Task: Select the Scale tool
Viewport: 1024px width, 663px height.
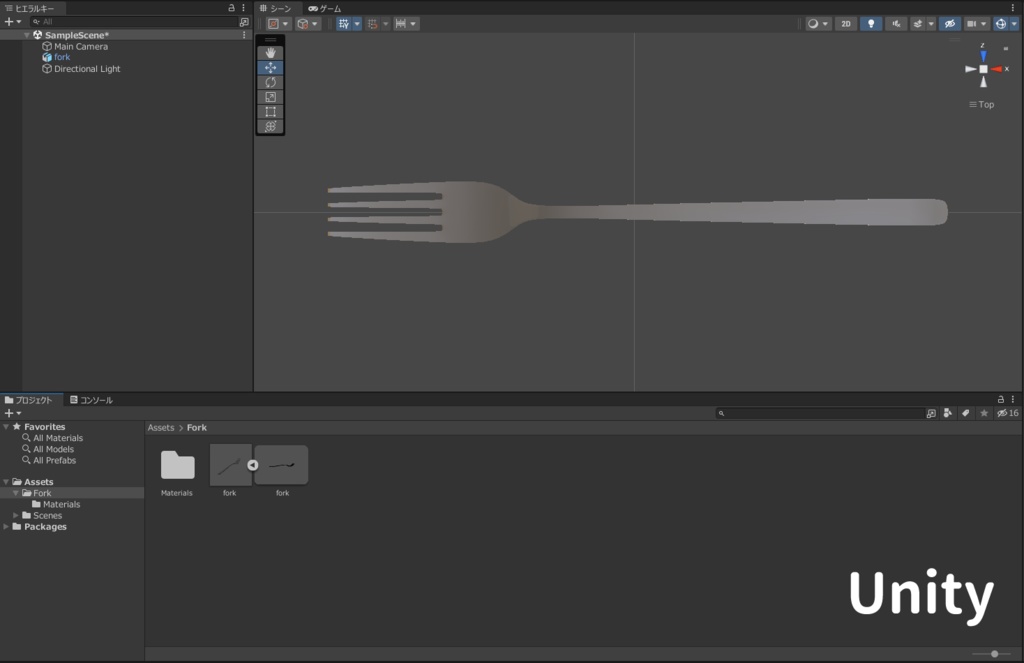Action: (270, 97)
